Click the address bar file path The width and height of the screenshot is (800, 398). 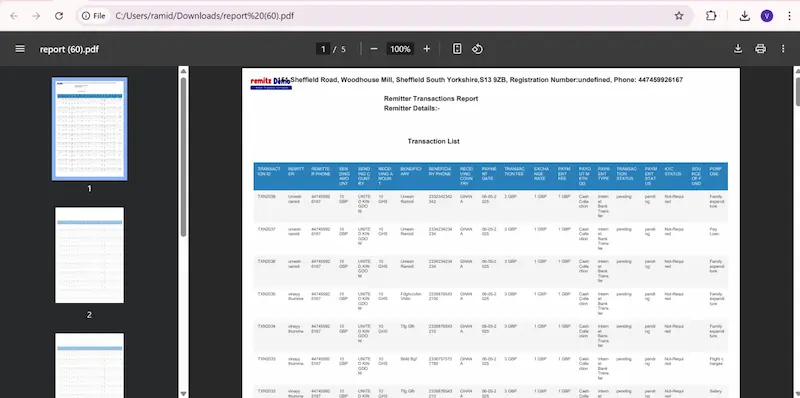[x=205, y=16]
